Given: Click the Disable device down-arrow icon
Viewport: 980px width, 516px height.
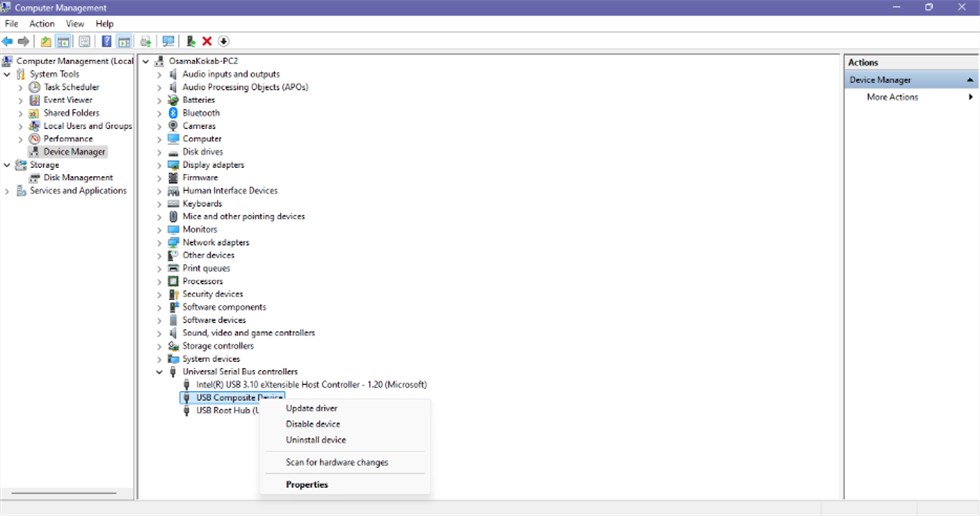Looking at the screenshot, I should [223, 41].
